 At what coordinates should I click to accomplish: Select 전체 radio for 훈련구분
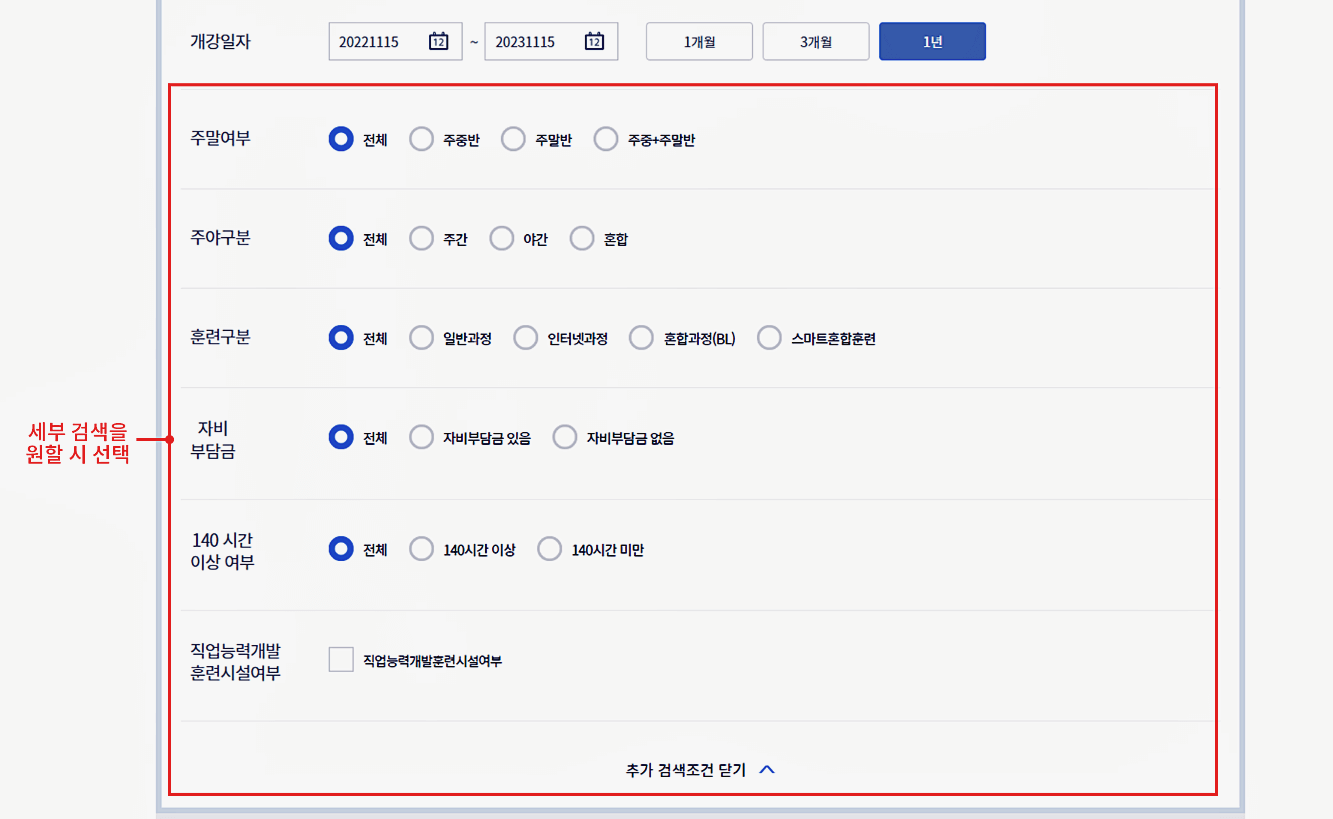click(341, 338)
